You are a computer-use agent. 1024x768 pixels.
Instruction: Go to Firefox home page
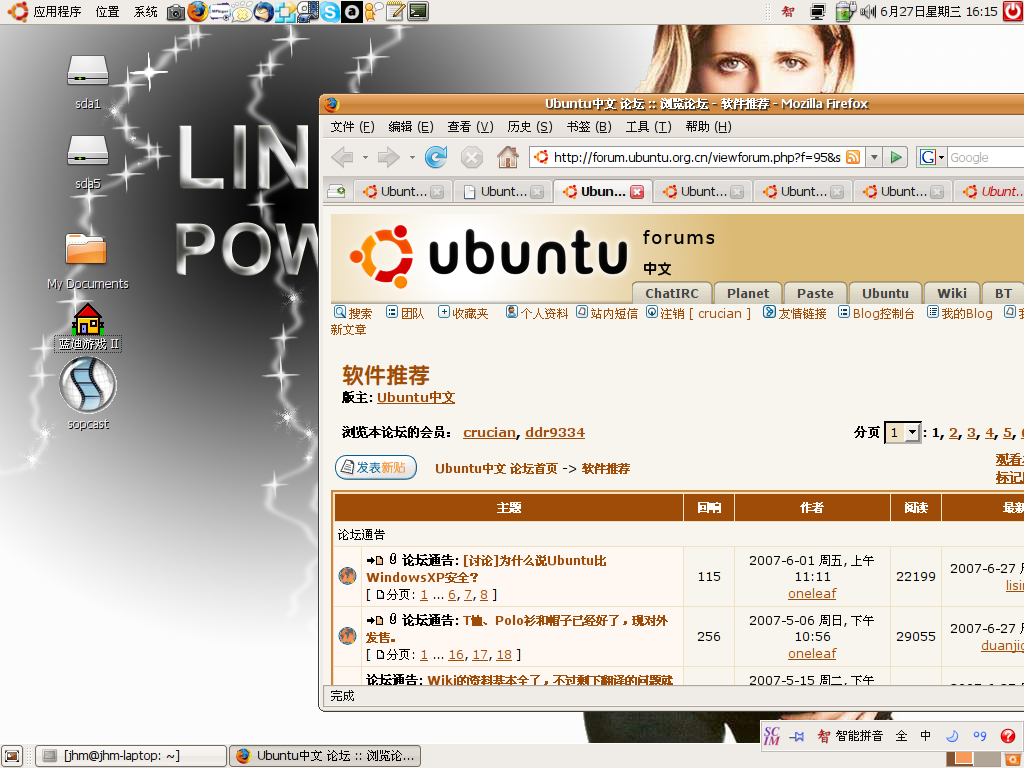(x=507, y=157)
